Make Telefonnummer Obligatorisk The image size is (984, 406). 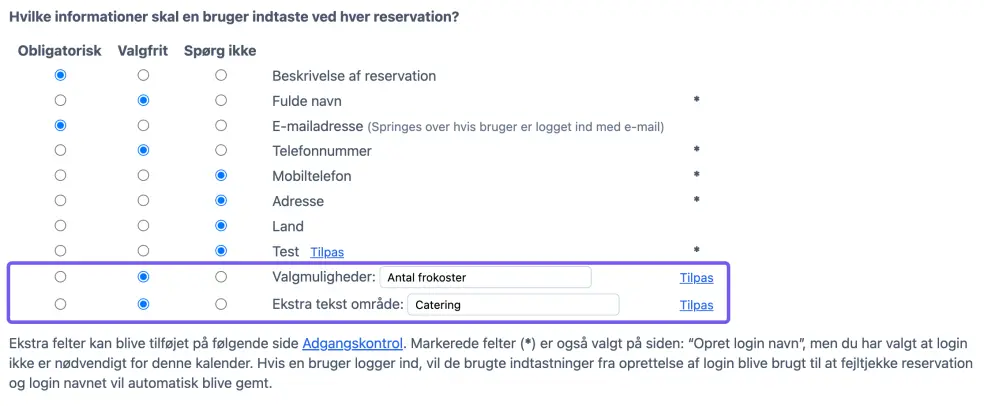click(x=61, y=151)
